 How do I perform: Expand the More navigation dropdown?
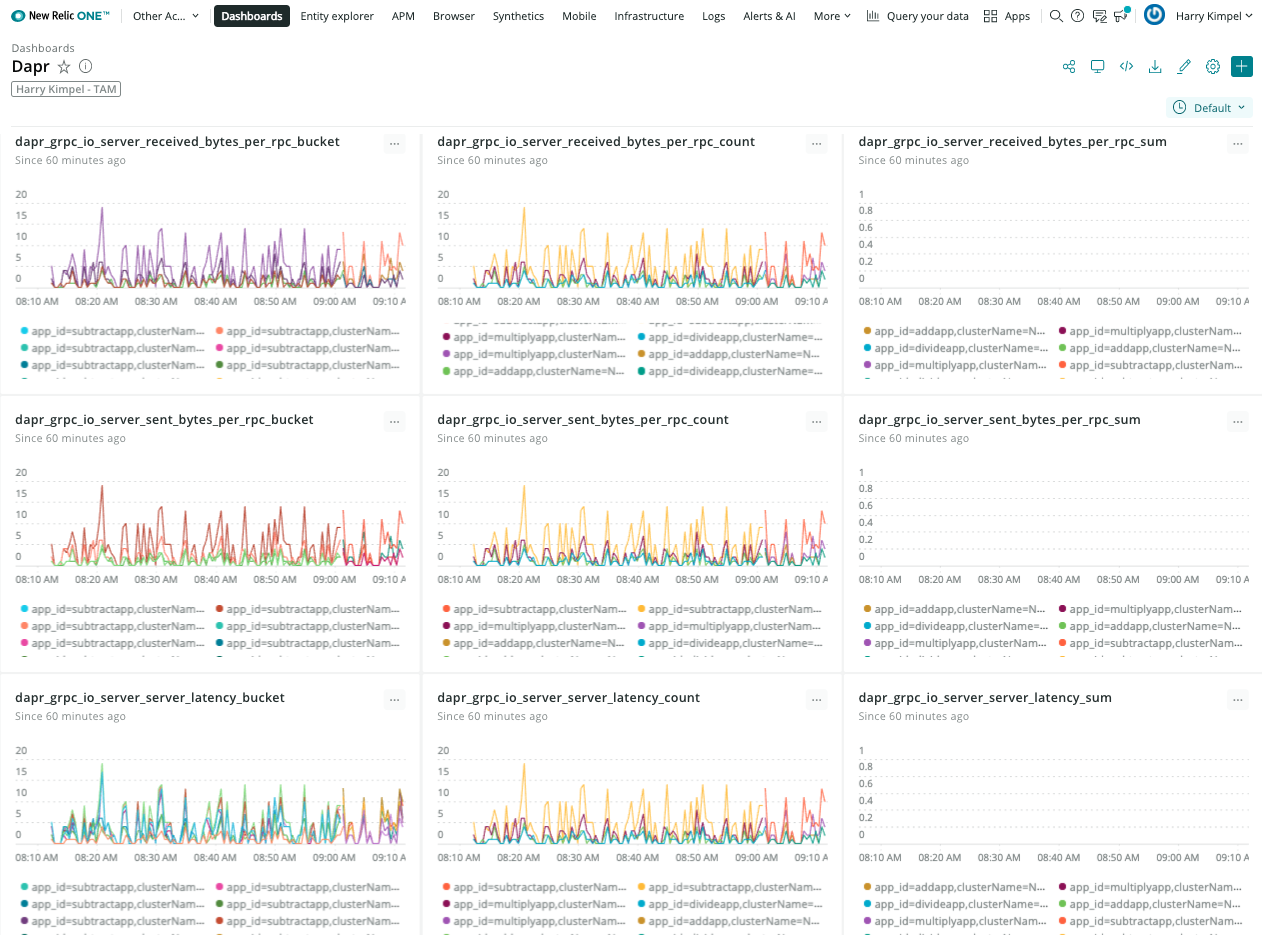tap(832, 16)
